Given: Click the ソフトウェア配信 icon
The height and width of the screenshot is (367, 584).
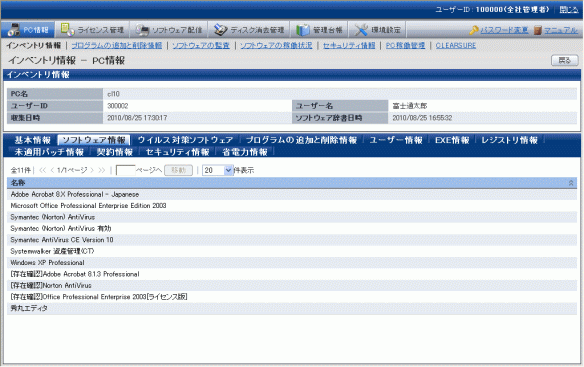Looking at the screenshot, I should point(142,30).
